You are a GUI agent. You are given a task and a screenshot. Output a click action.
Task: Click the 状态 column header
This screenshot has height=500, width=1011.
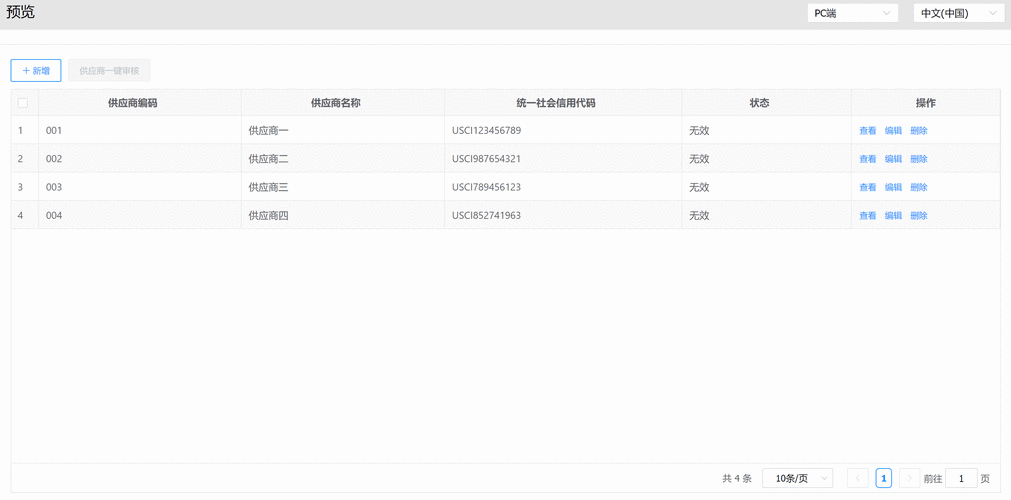(759, 103)
